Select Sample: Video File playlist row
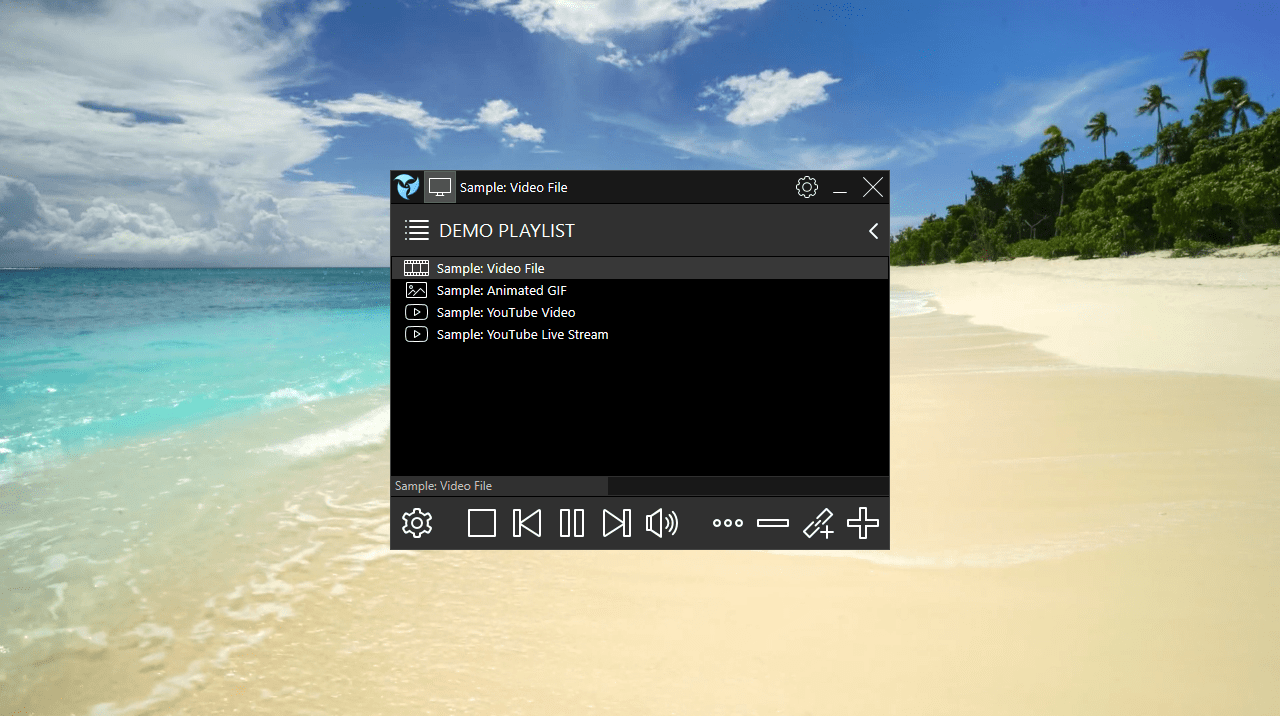 (640, 268)
